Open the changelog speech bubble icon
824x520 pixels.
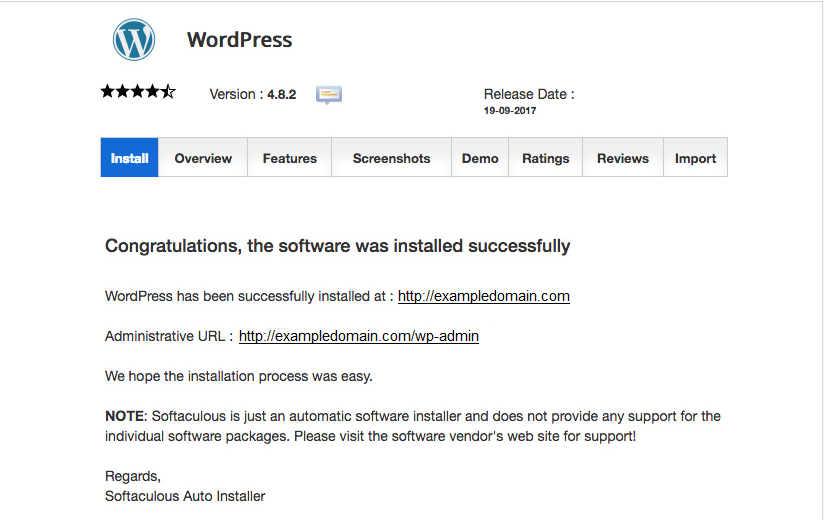329,95
